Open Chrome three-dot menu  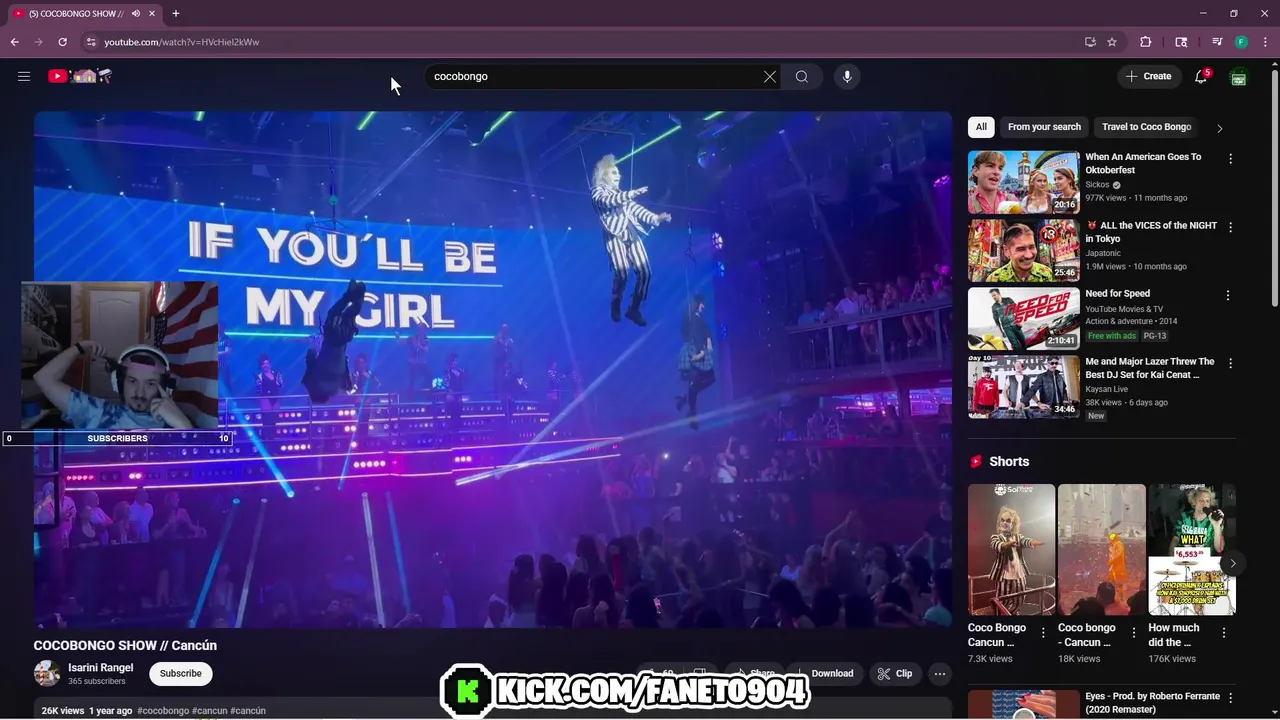pos(1266,42)
